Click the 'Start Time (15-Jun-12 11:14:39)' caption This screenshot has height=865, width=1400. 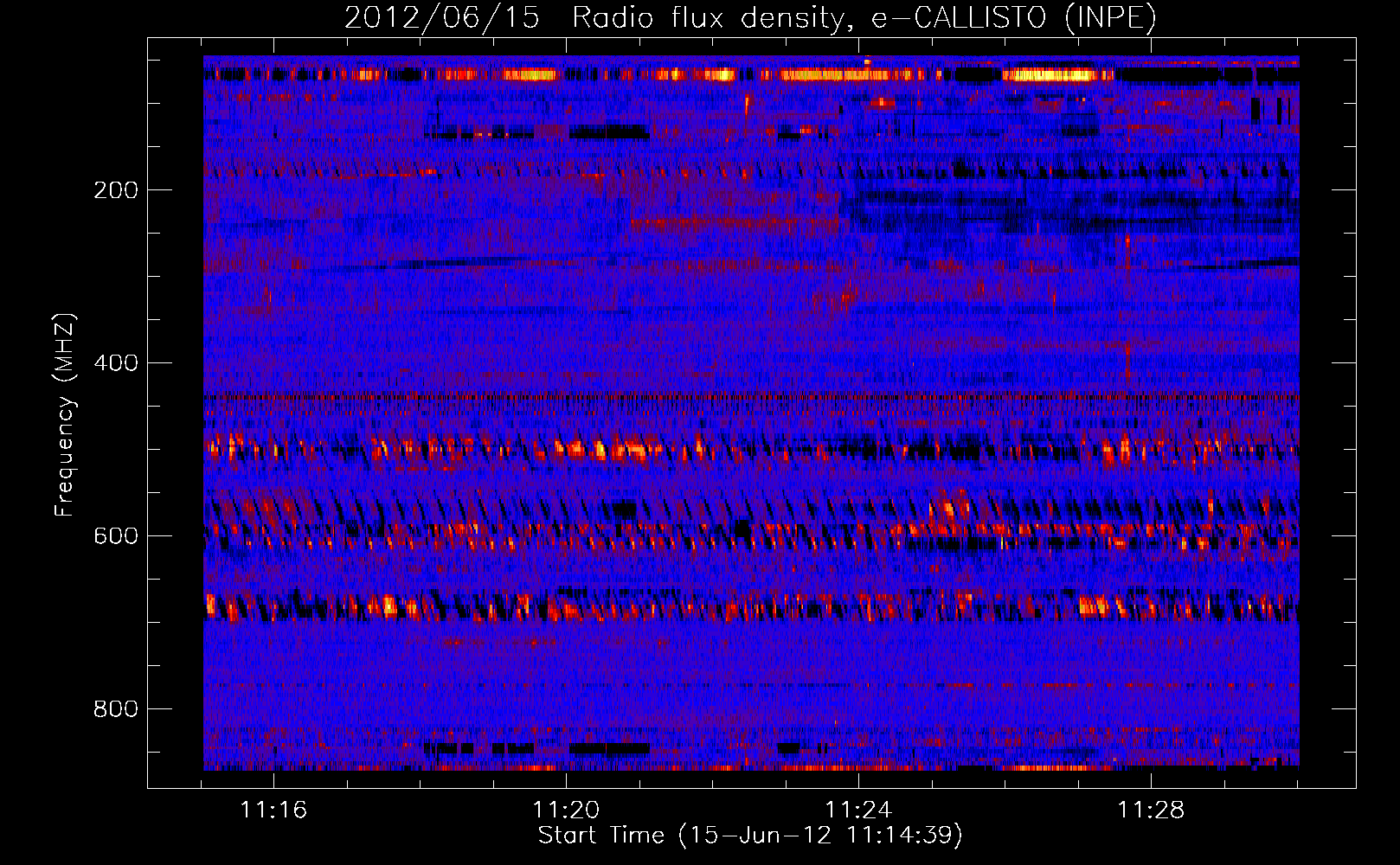point(750,836)
